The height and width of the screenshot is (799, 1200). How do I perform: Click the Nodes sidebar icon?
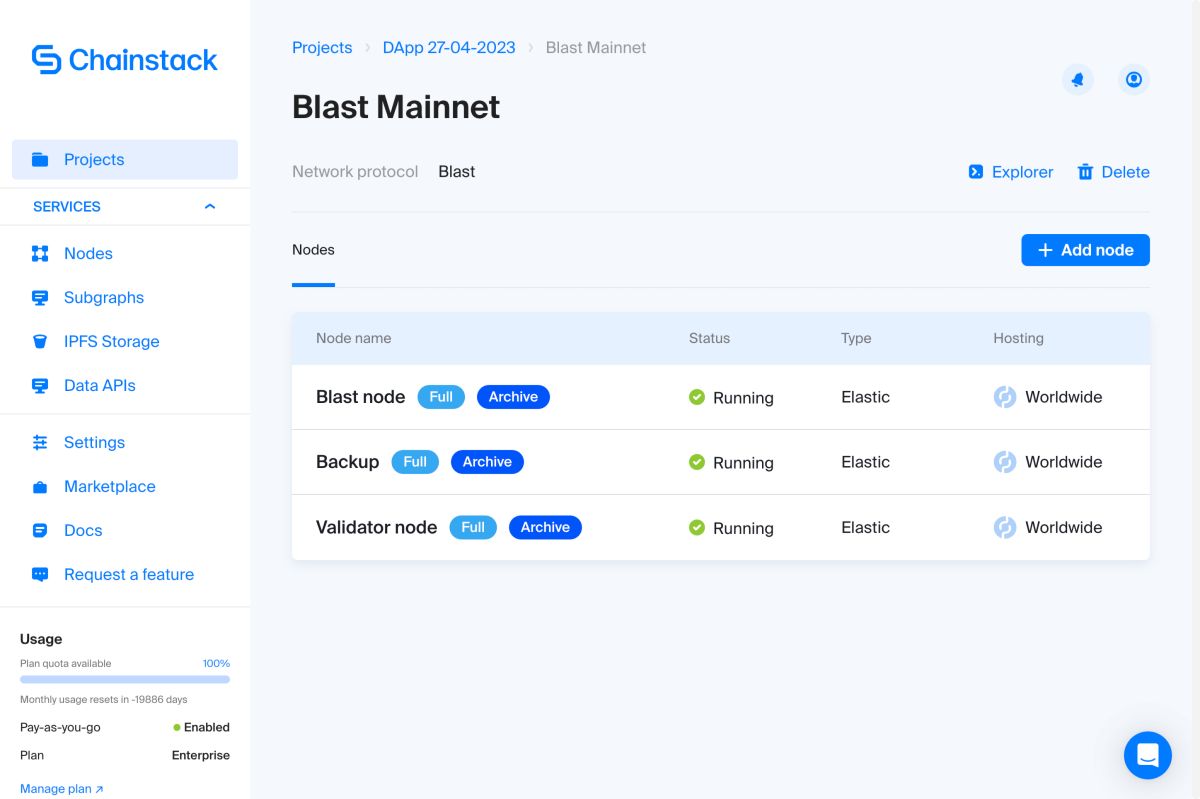click(40, 253)
